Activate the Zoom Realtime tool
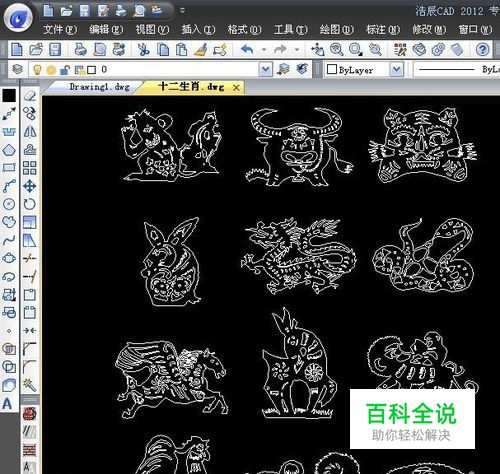 pyautogui.click(x=337, y=50)
